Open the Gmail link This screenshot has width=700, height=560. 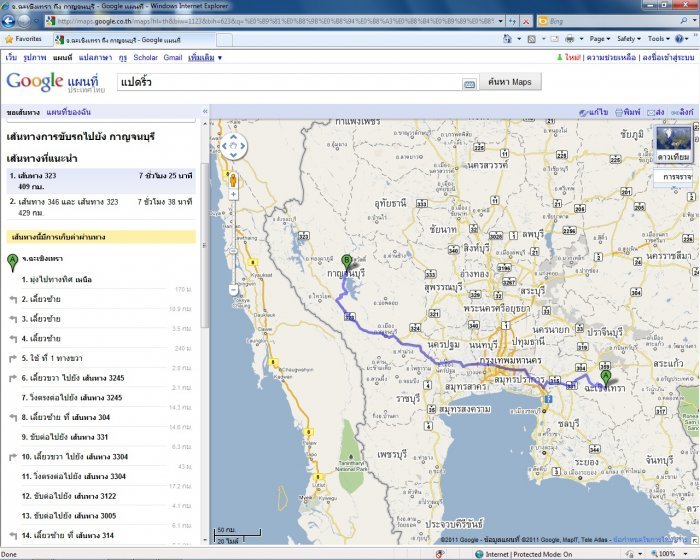(173, 58)
